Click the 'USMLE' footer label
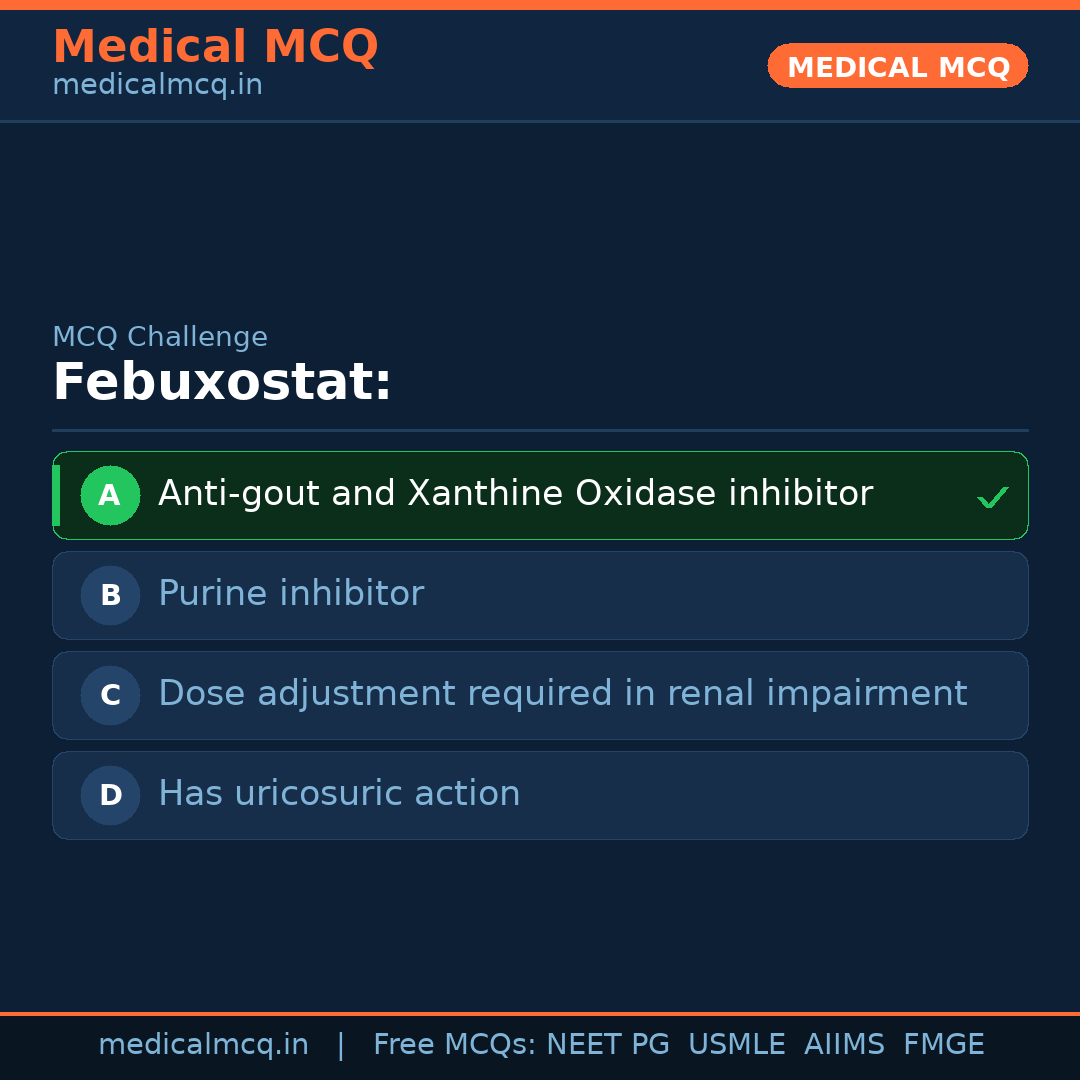Viewport: 1080px width, 1080px height. [x=736, y=1045]
